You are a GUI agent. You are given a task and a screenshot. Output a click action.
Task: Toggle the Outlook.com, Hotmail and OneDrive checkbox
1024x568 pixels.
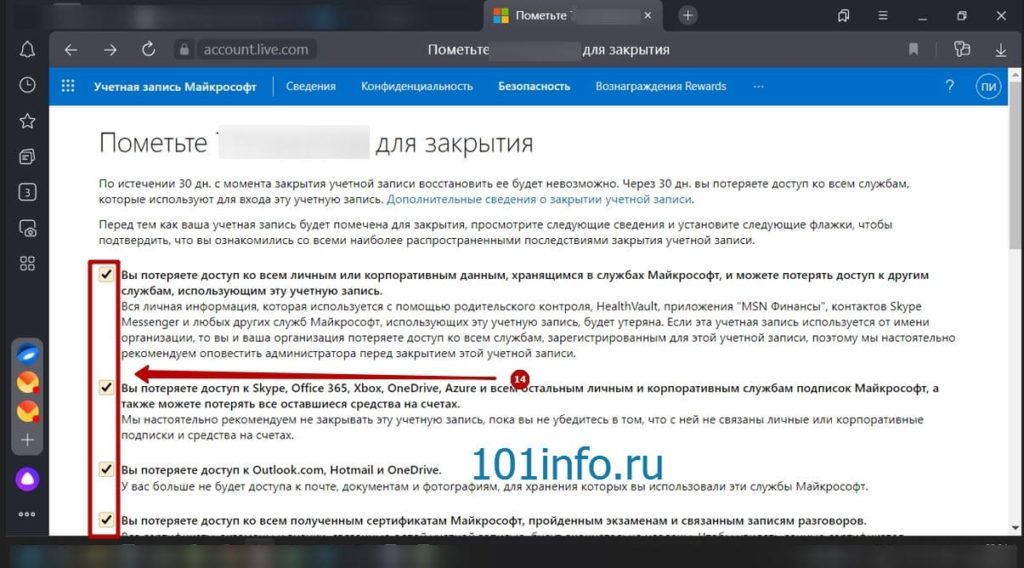tap(106, 469)
